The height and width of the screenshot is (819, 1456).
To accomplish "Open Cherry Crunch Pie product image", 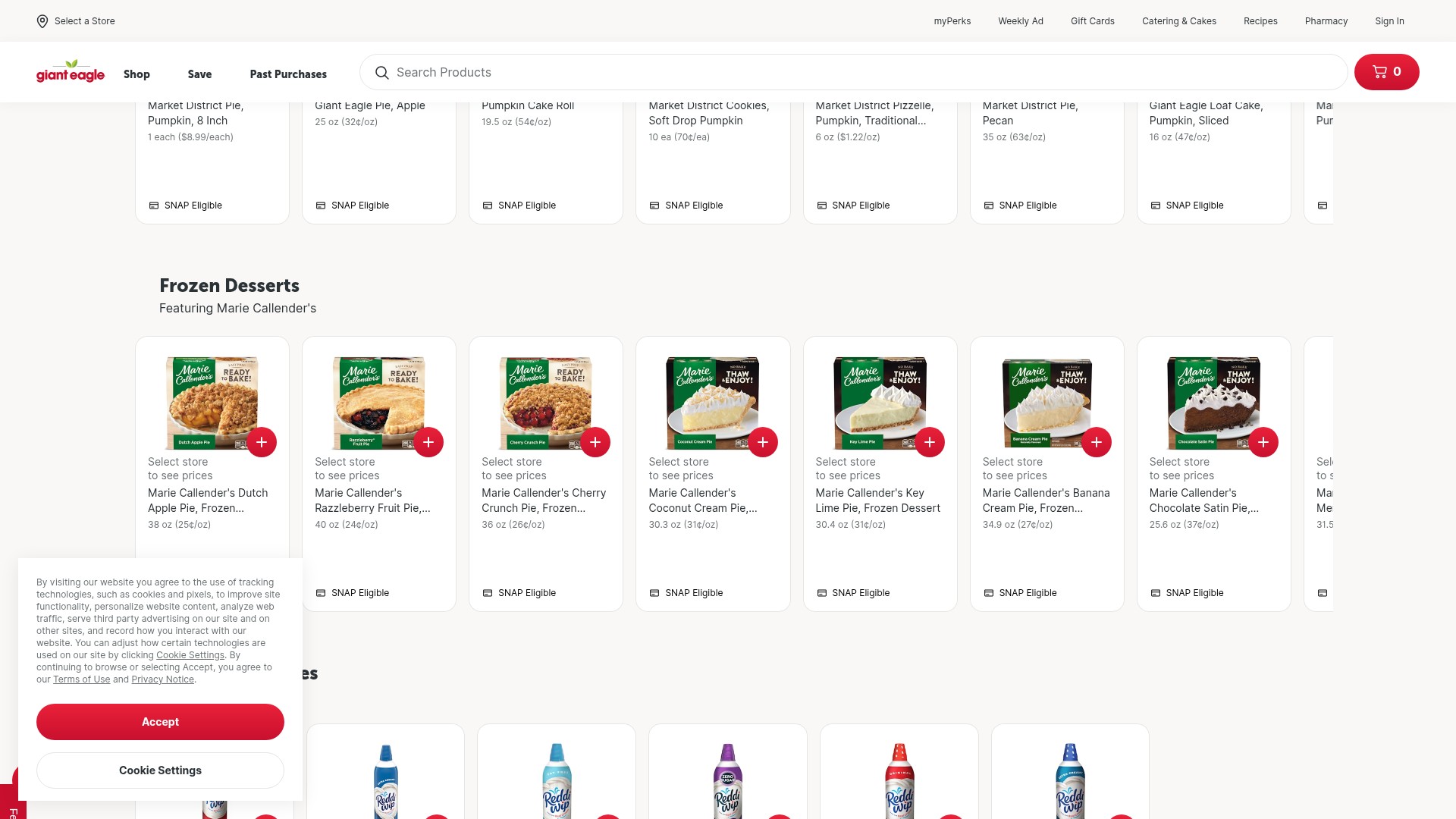I will pos(546,403).
